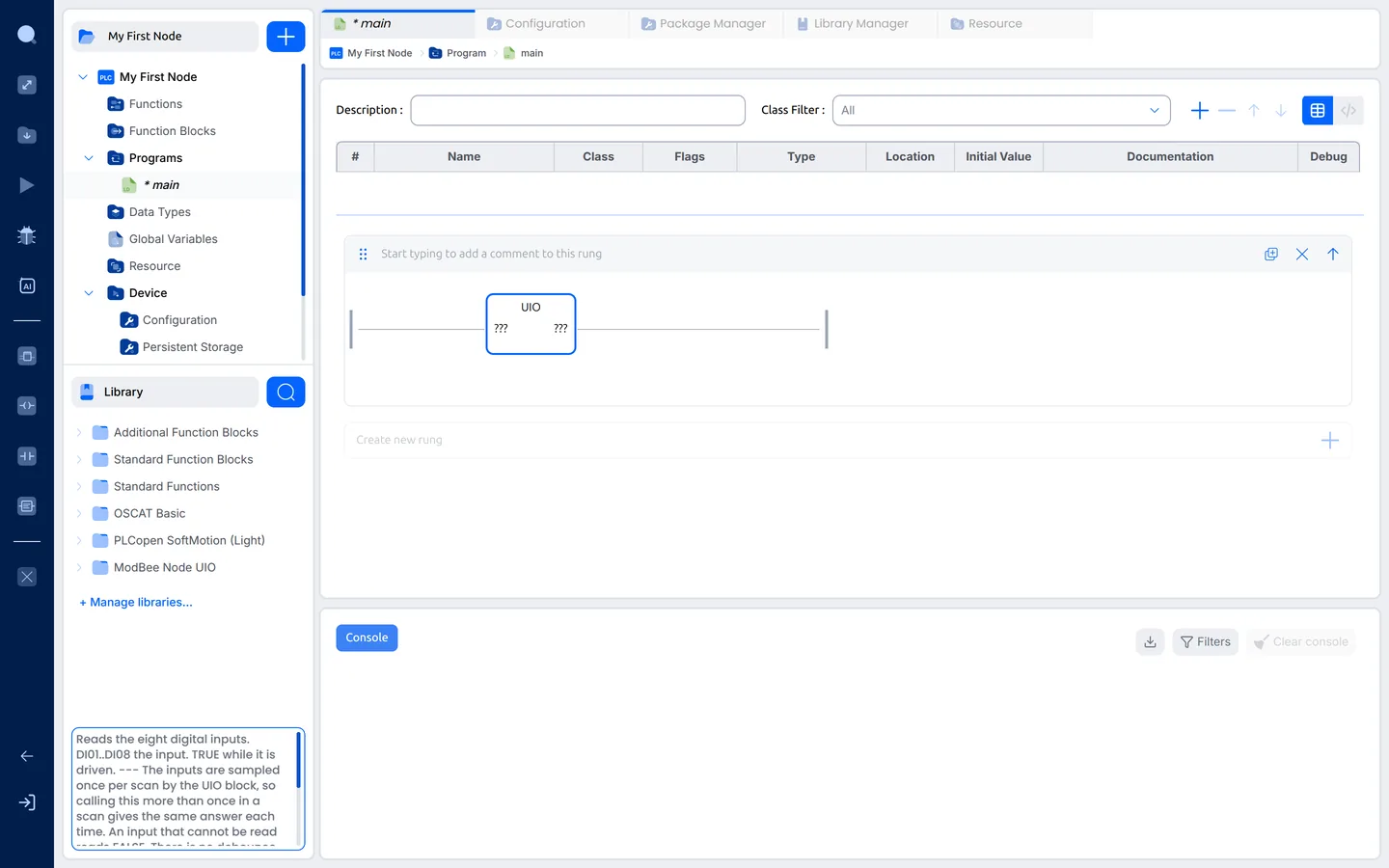Click the back arrow icon in sidebar
This screenshot has width=1389, height=868.
click(x=27, y=756)
